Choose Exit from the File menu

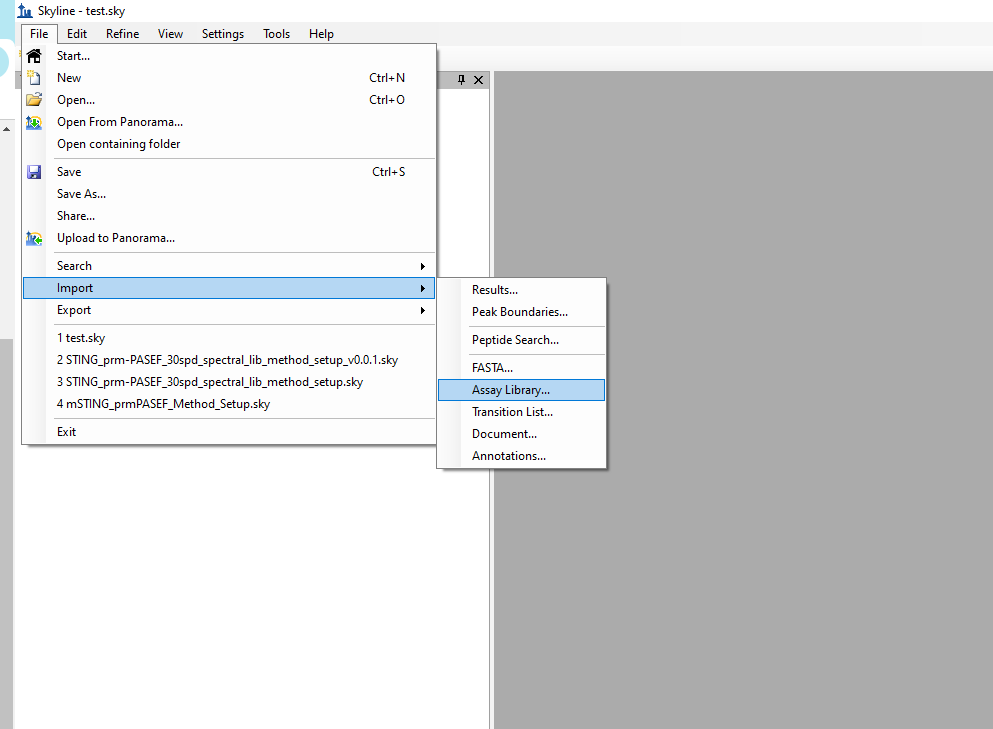point(66,432)
